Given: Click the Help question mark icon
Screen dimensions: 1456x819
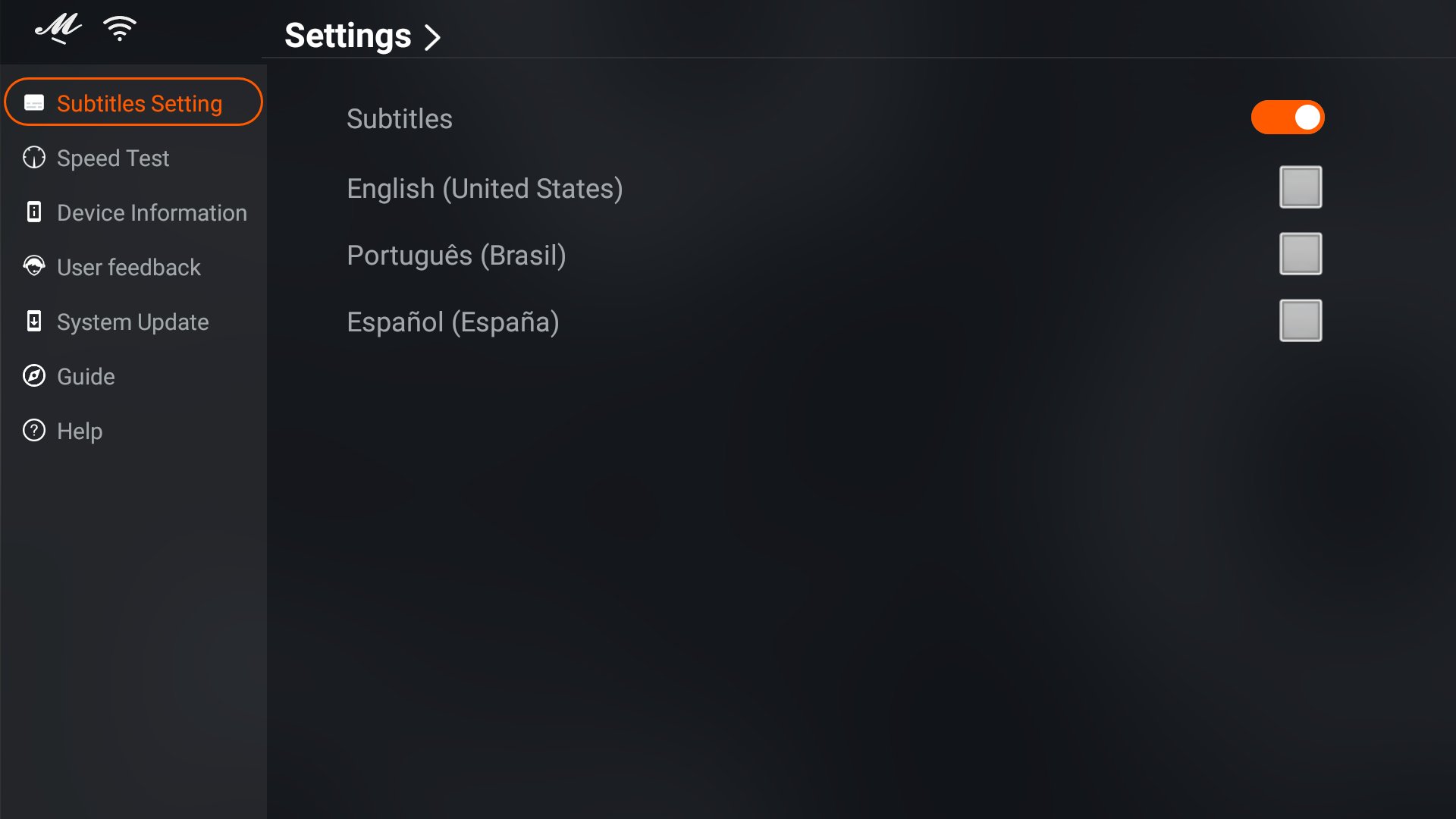Looking at the screenshot, I should (34, 431).
